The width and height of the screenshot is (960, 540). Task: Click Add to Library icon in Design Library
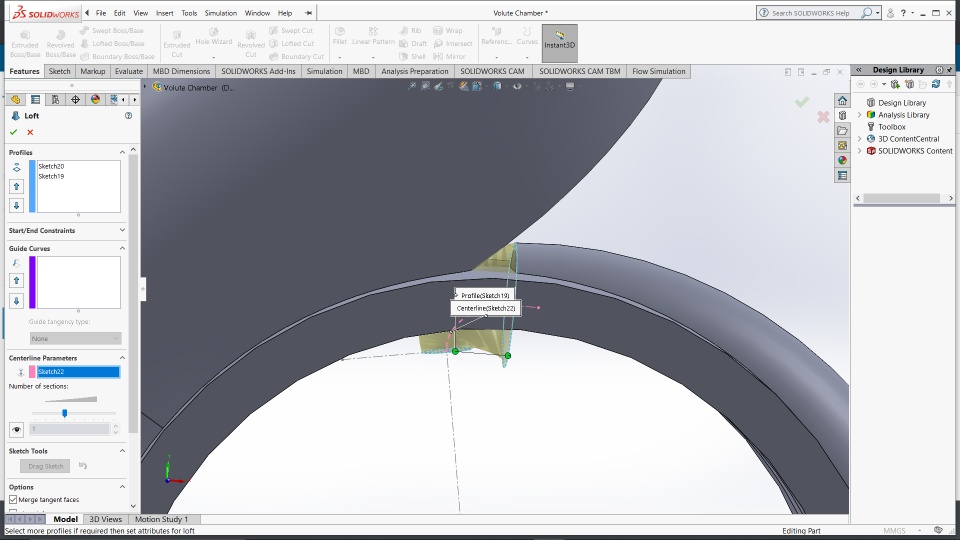pos(895,84)
